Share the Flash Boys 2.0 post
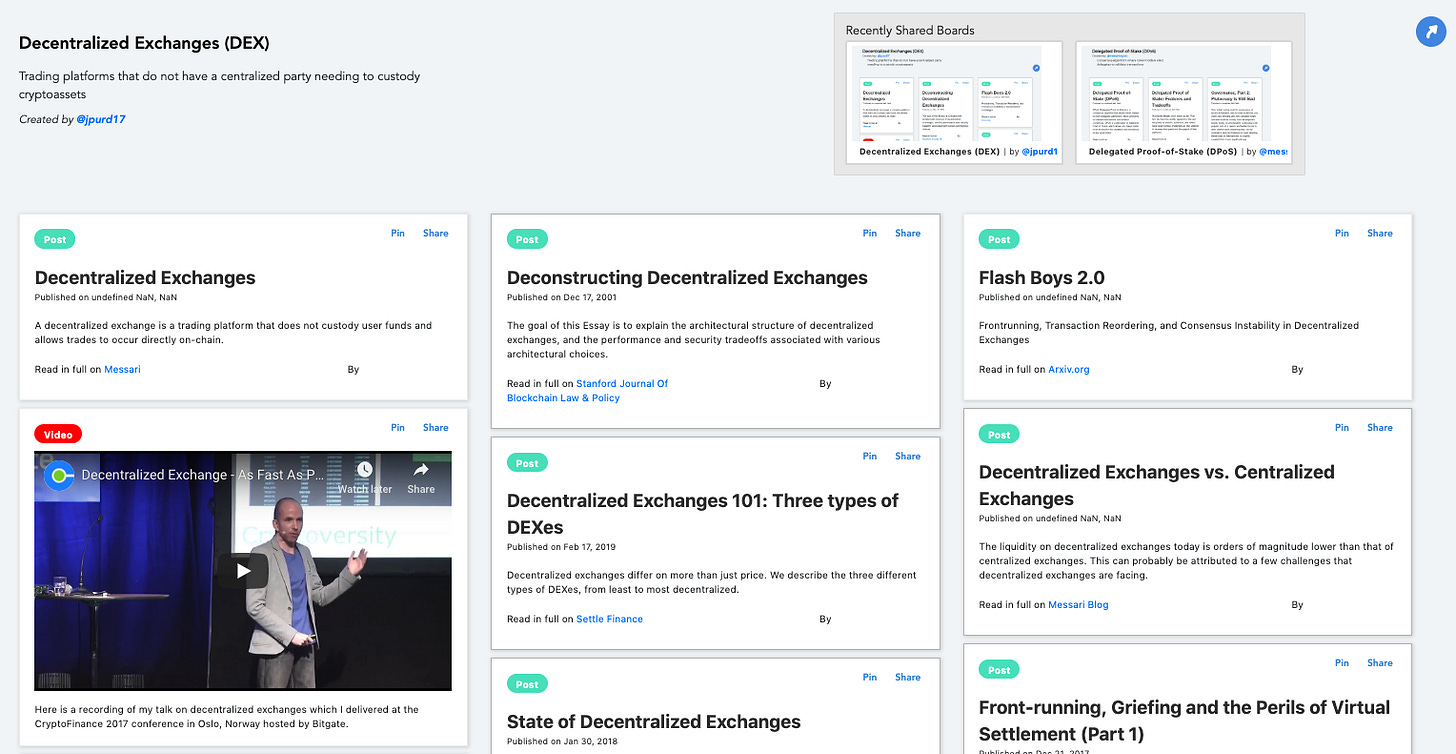Image resolution: width=1456 pixels, height=754 pixels. tap(1380, 233)
